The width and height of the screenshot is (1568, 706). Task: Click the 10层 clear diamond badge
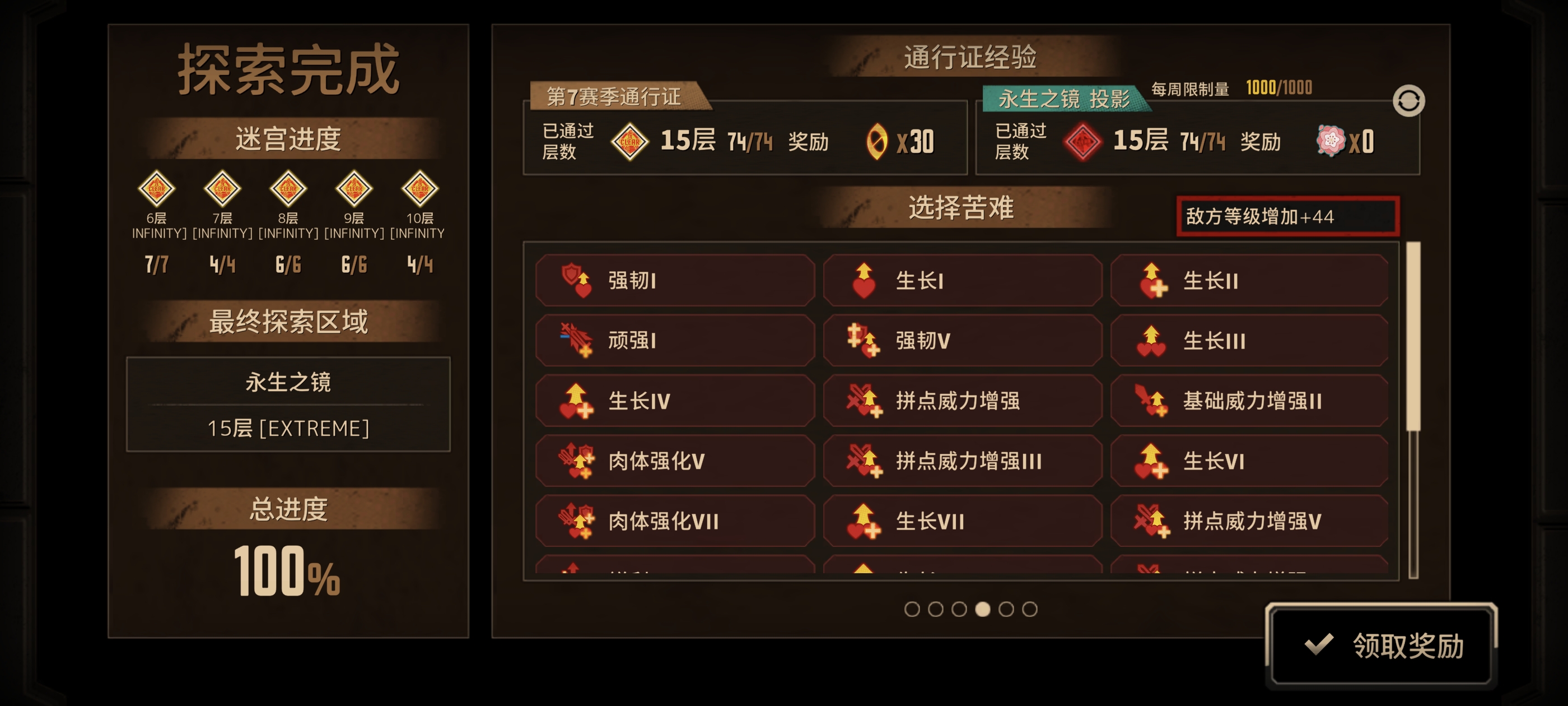click(x=419, y=188)
